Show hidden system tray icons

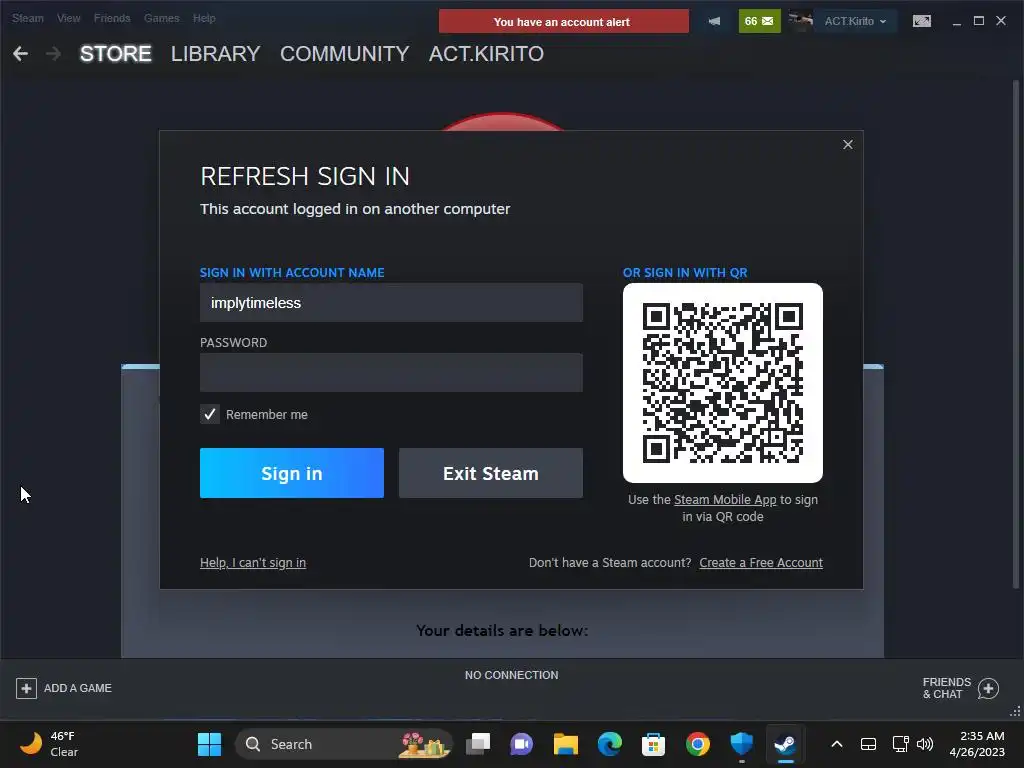(837, 744)
